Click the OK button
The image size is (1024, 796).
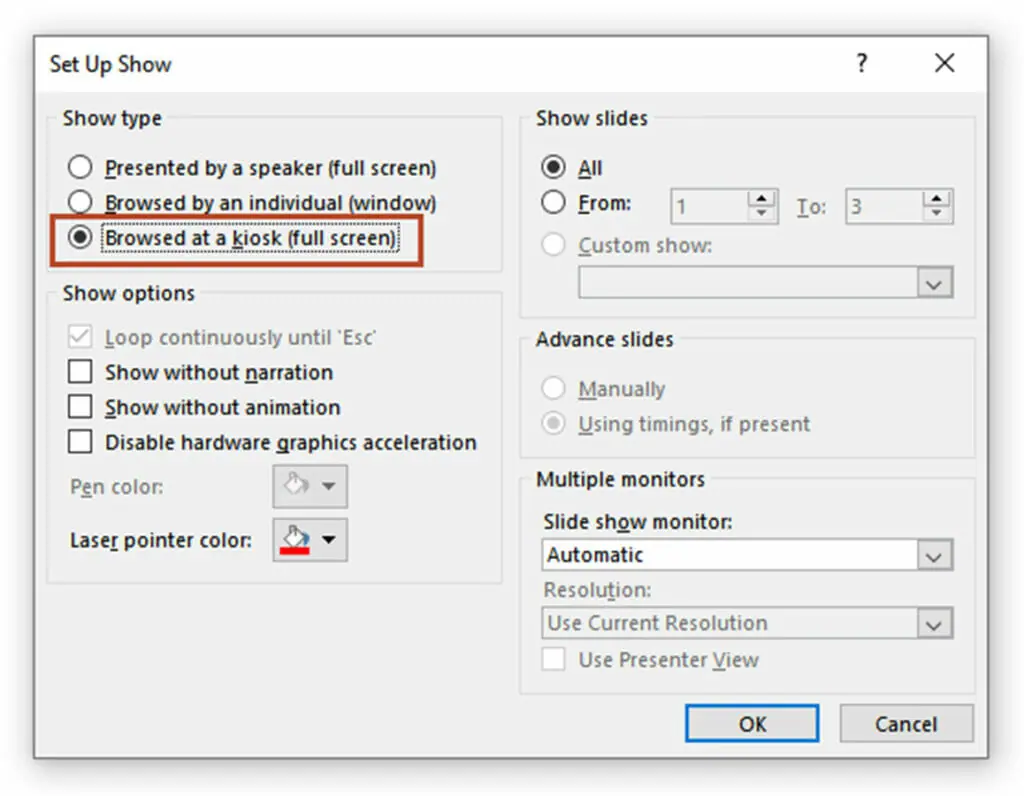[x=752, y=724]
